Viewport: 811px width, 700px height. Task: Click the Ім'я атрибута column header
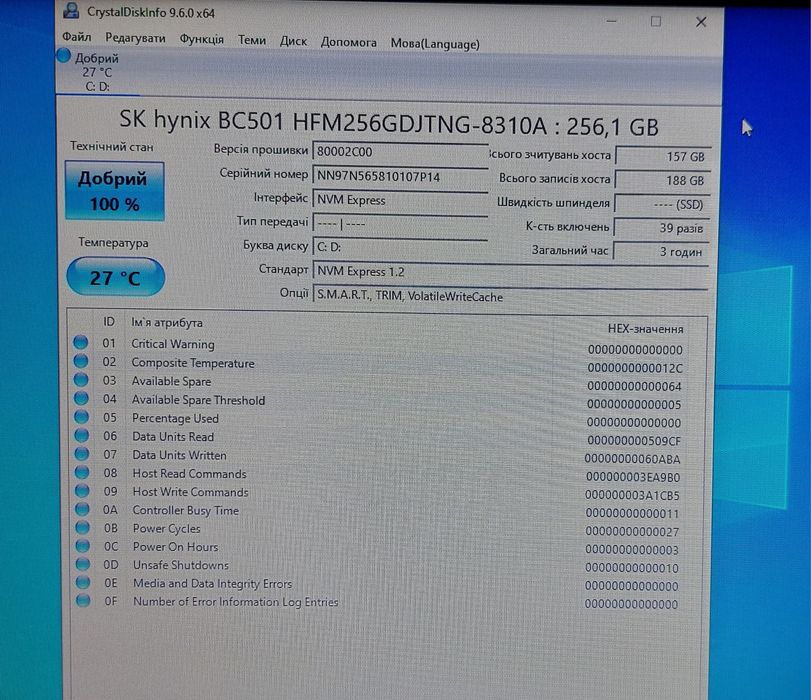click(x=167, y=323)
